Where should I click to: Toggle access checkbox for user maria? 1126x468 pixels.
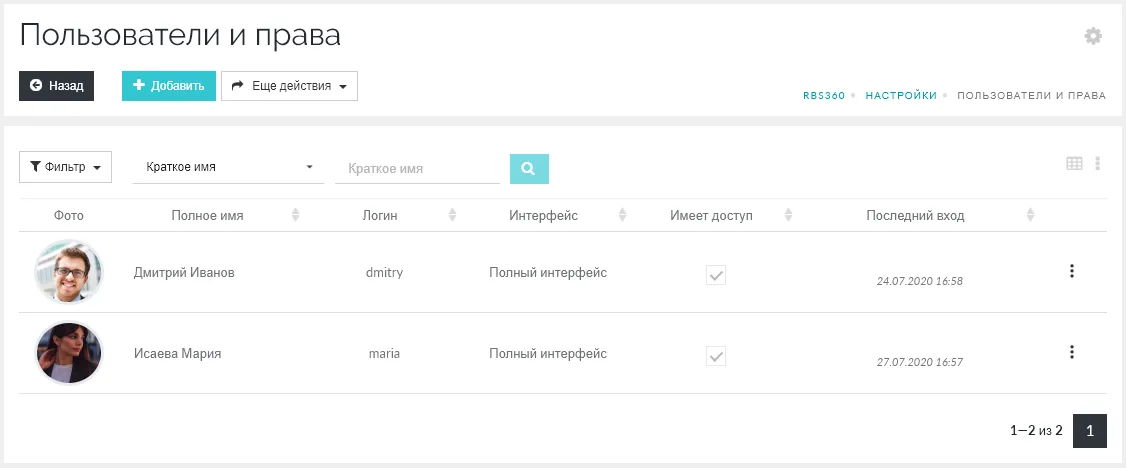tap(716, 356)
